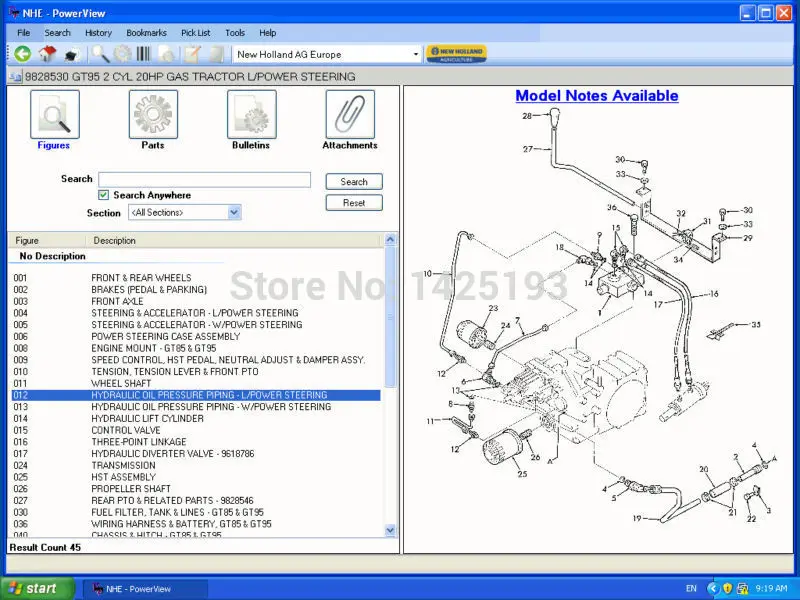Click the barcode icon in toolbar
The image size is (800, 600).
[144, 54]
